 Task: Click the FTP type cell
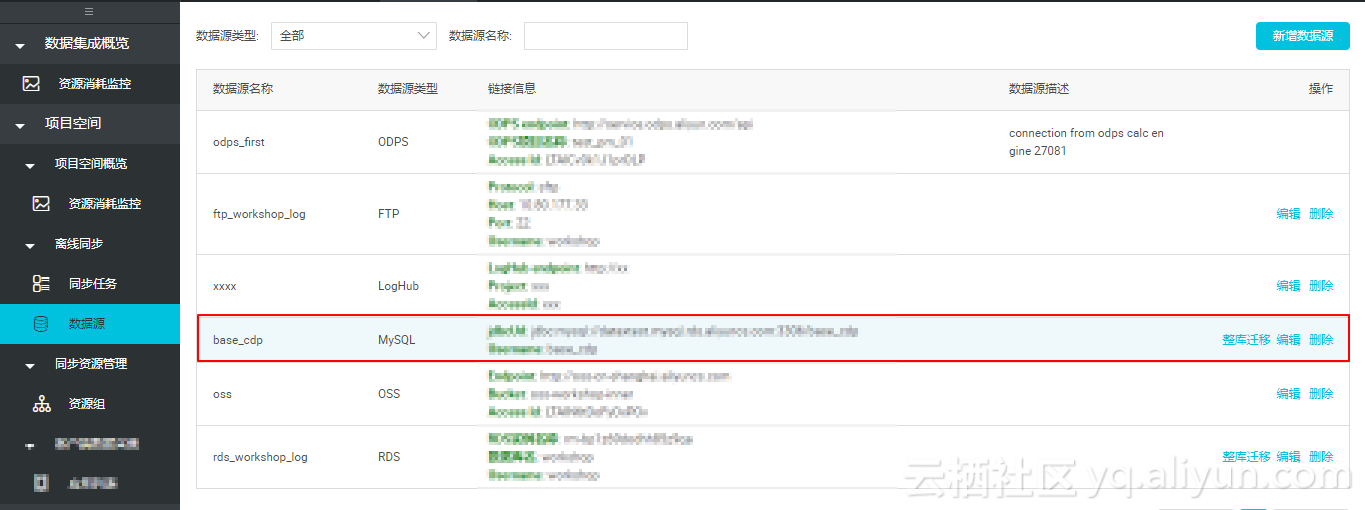[x=388, y=214]
